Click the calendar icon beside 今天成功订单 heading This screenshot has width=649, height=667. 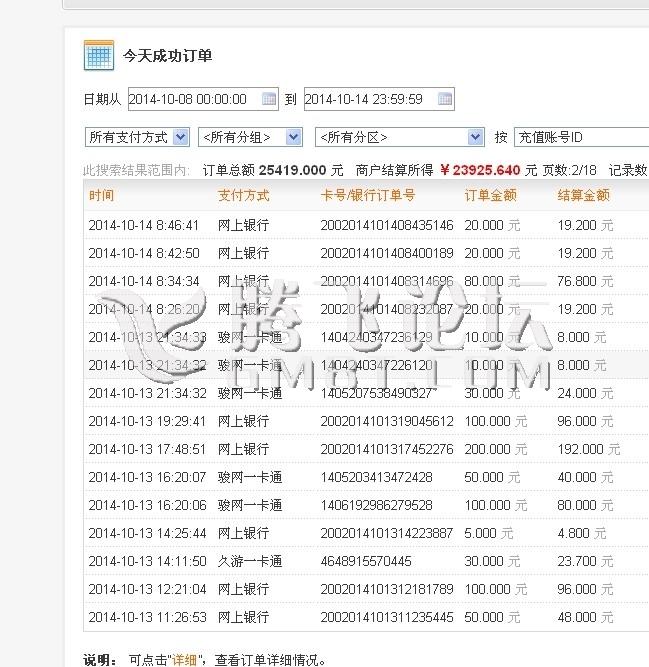[x=99, y=56]
